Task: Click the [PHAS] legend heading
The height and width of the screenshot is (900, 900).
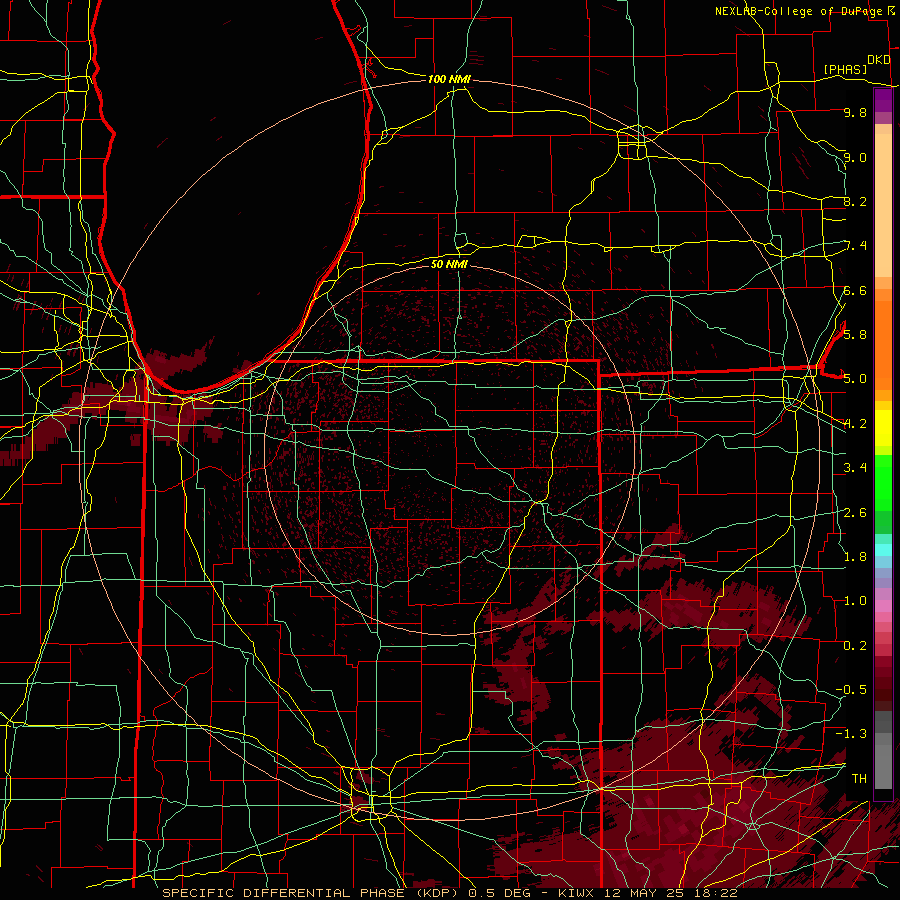Action: pyautogui.click(x=845, y=69)
